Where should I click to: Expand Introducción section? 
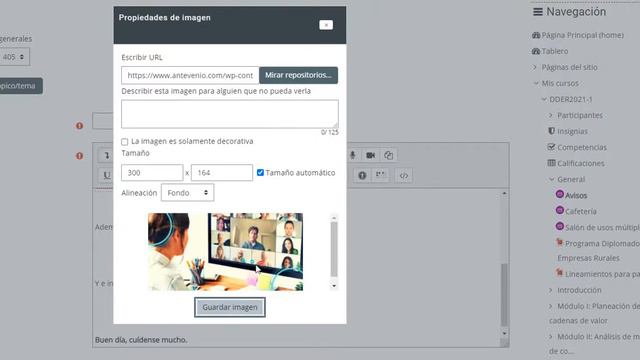[551, 290]
